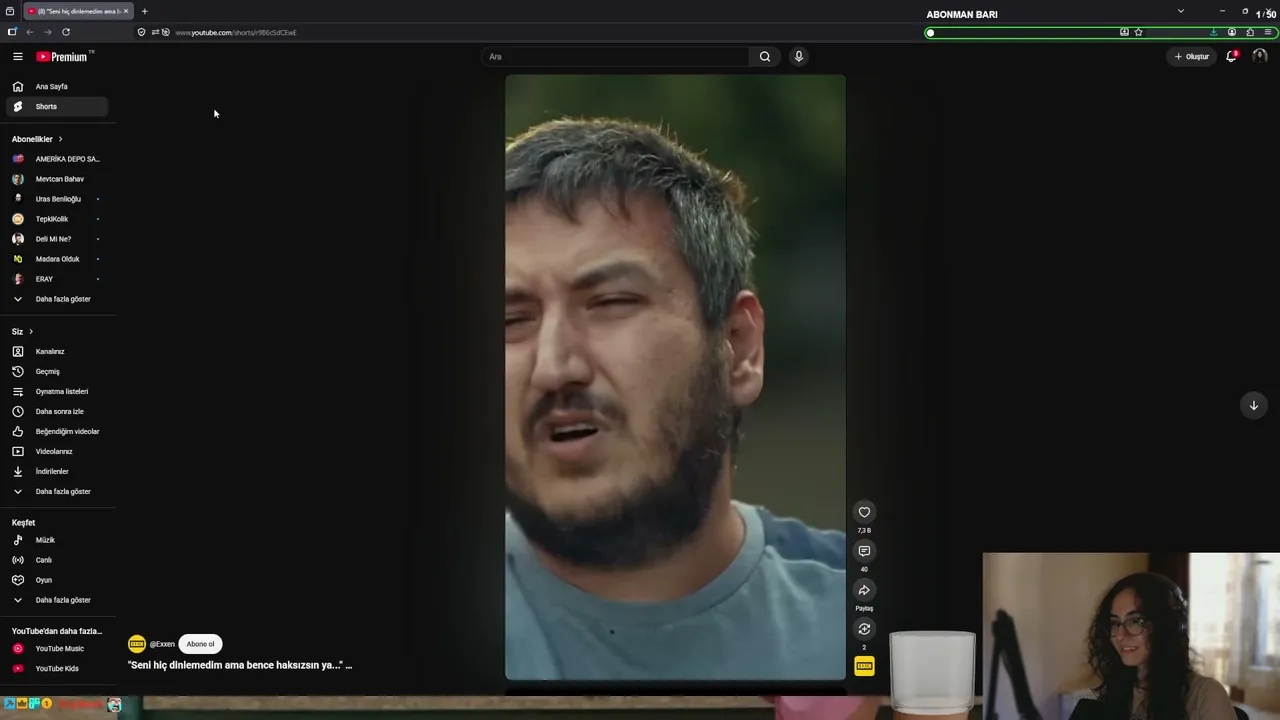Click the Shorts video player
The width and height of the screenshot is (1280, 720).
coord(675,378)
